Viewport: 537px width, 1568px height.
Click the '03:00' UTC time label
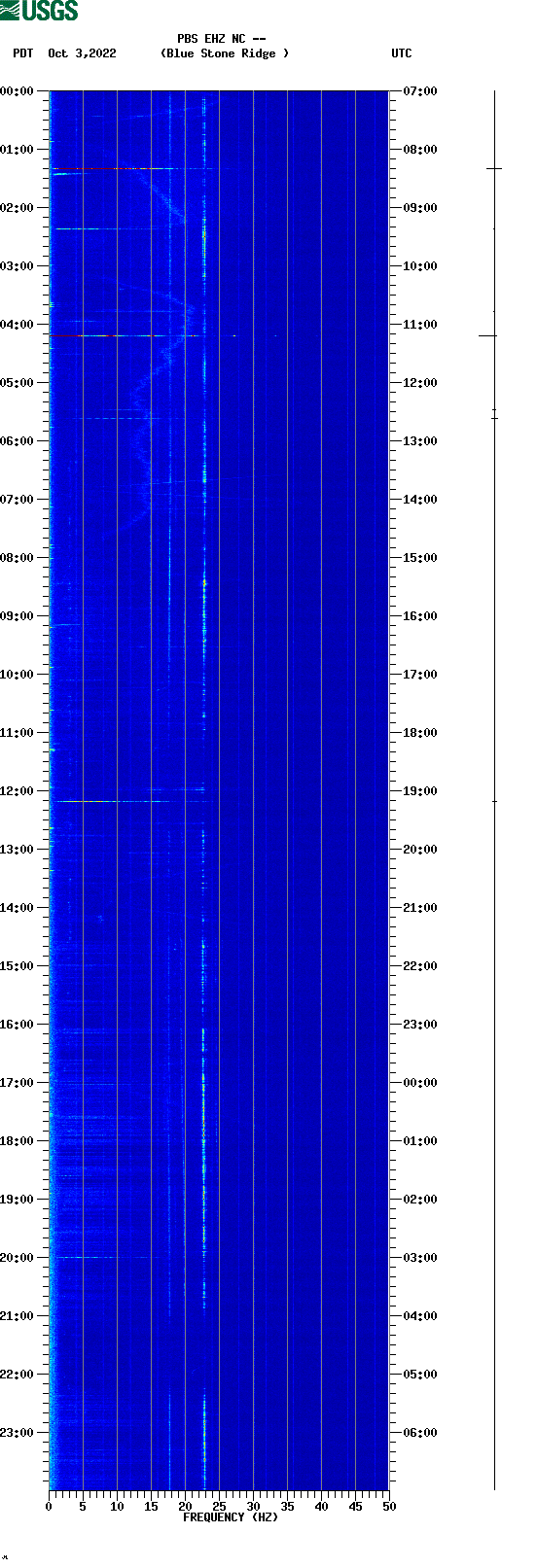[420, 1258]
